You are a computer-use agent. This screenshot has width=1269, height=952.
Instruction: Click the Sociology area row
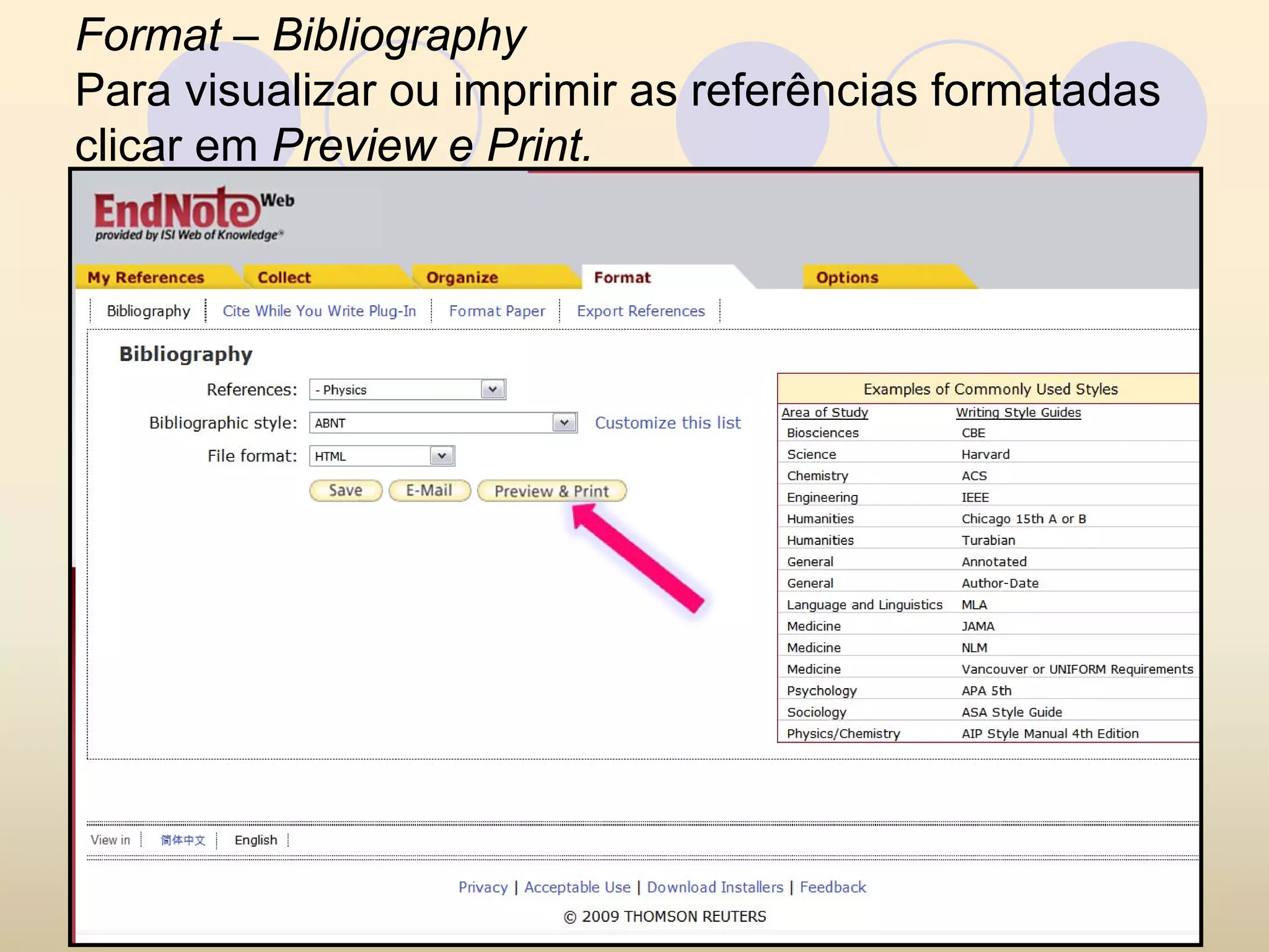pyautogui.click(x=817, y=712)
